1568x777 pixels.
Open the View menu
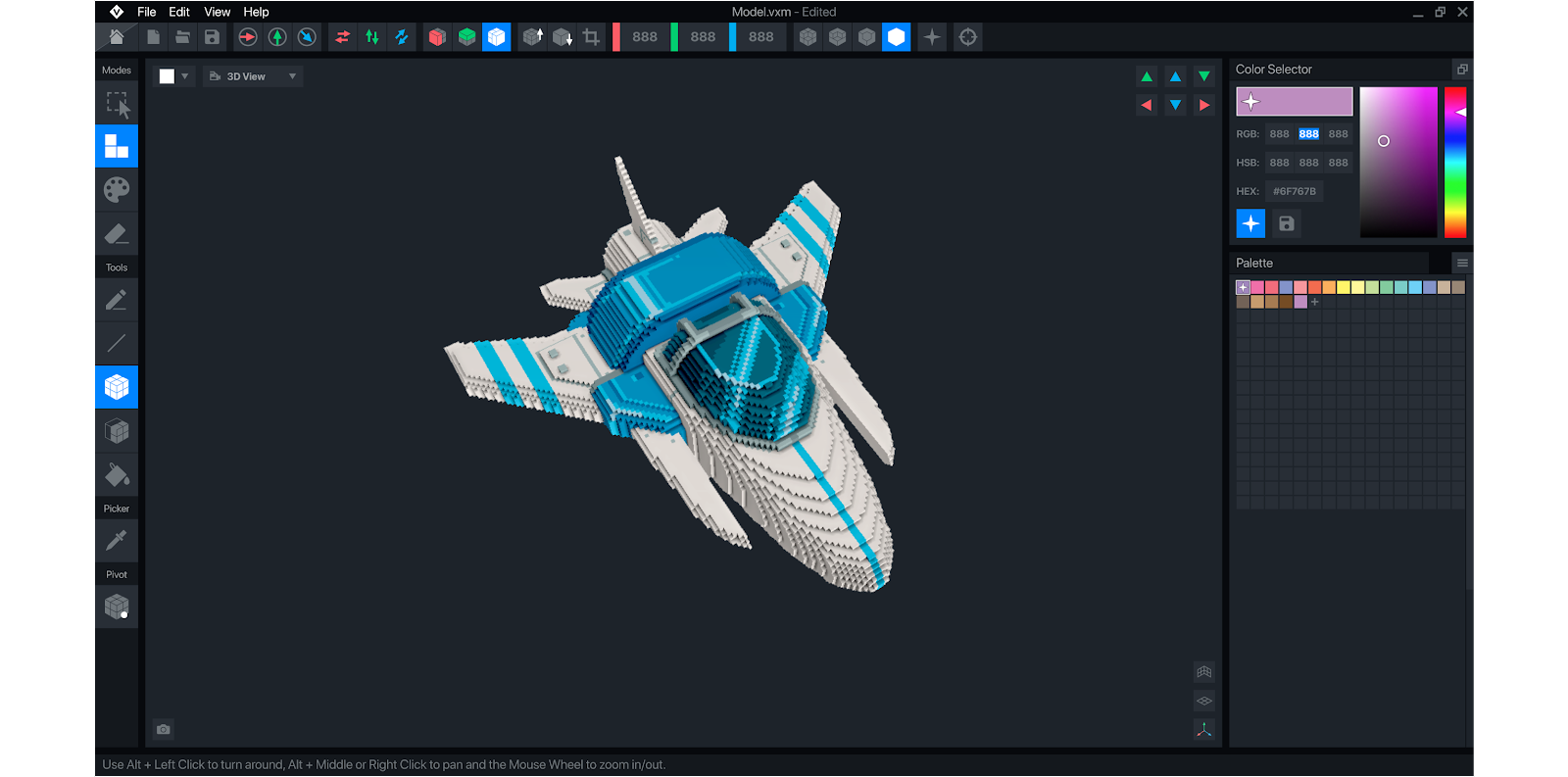point(217,12)
